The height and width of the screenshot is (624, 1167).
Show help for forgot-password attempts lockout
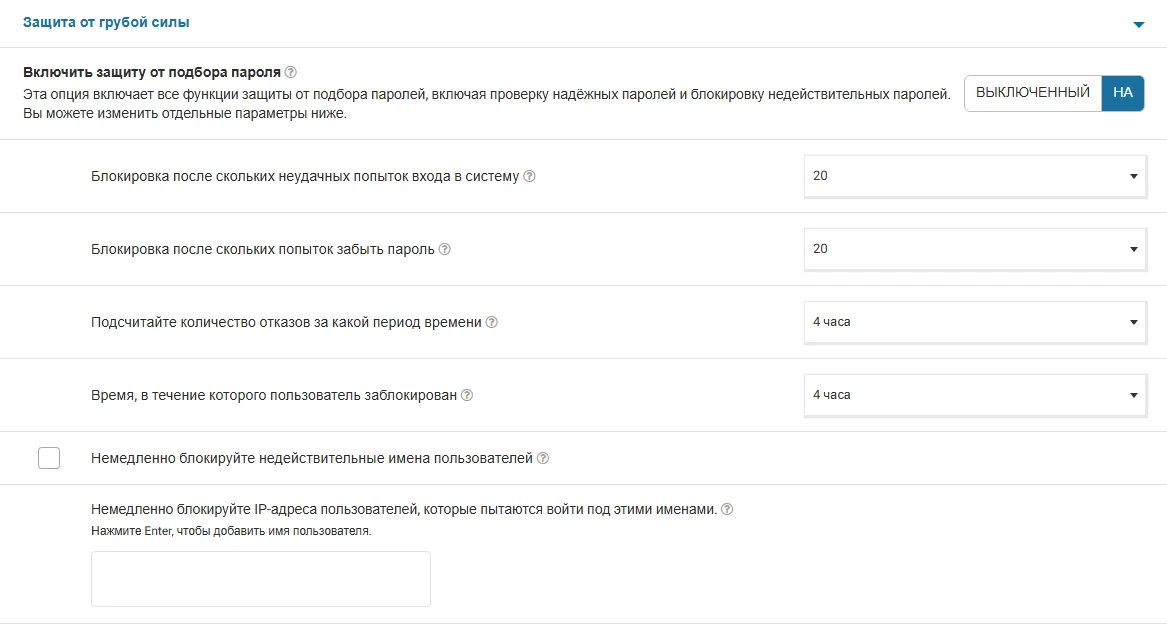tap(445, 250)
